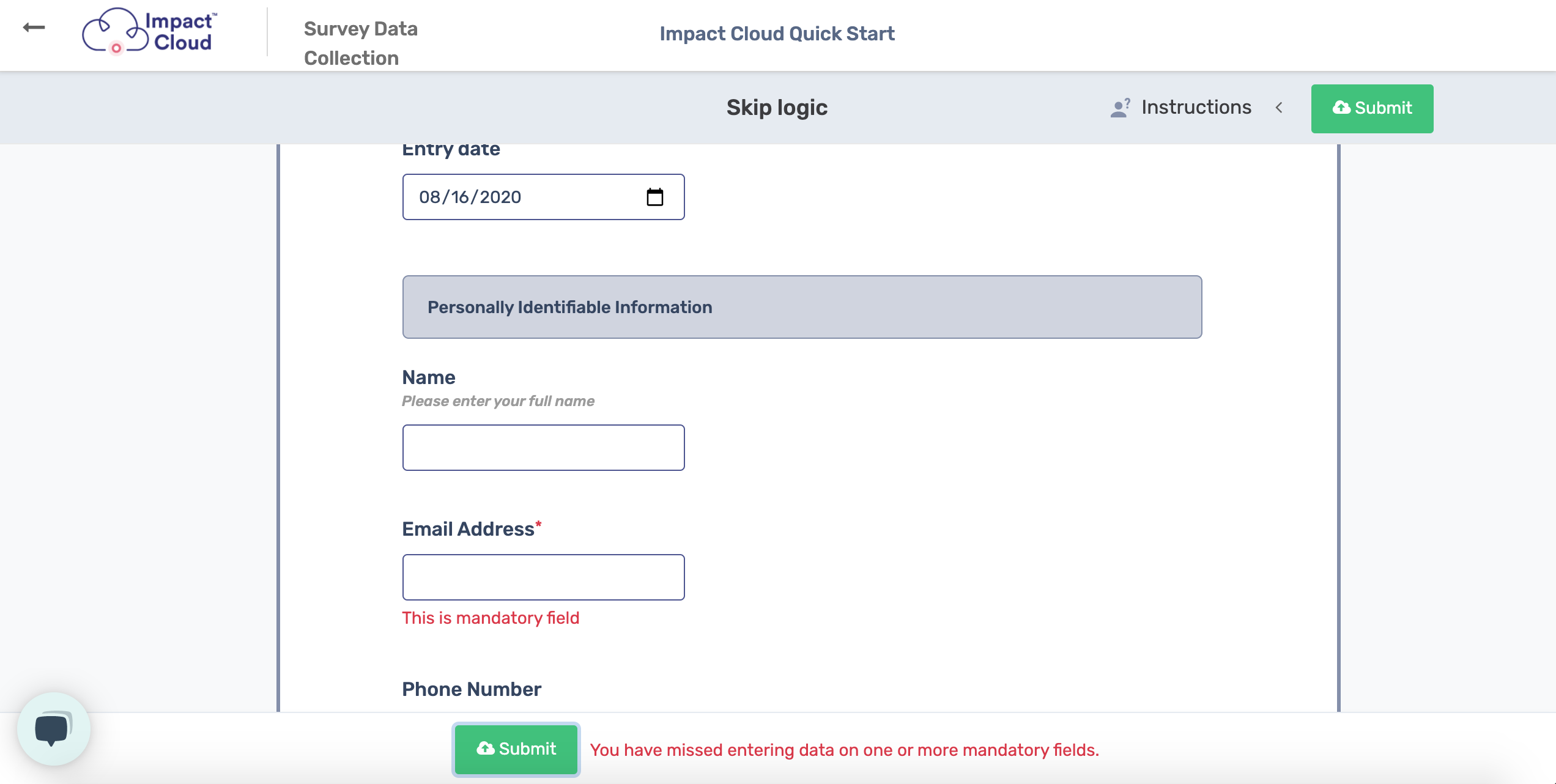The width and height of the screenshot is (1556, 784).
Task: Click the Survey Data Collection title
Action: click(x=361, y=43)
